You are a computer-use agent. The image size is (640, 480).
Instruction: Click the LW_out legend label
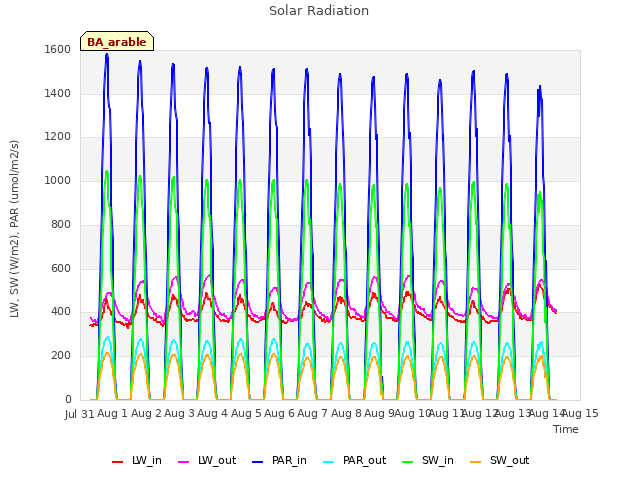pos(217,460)
